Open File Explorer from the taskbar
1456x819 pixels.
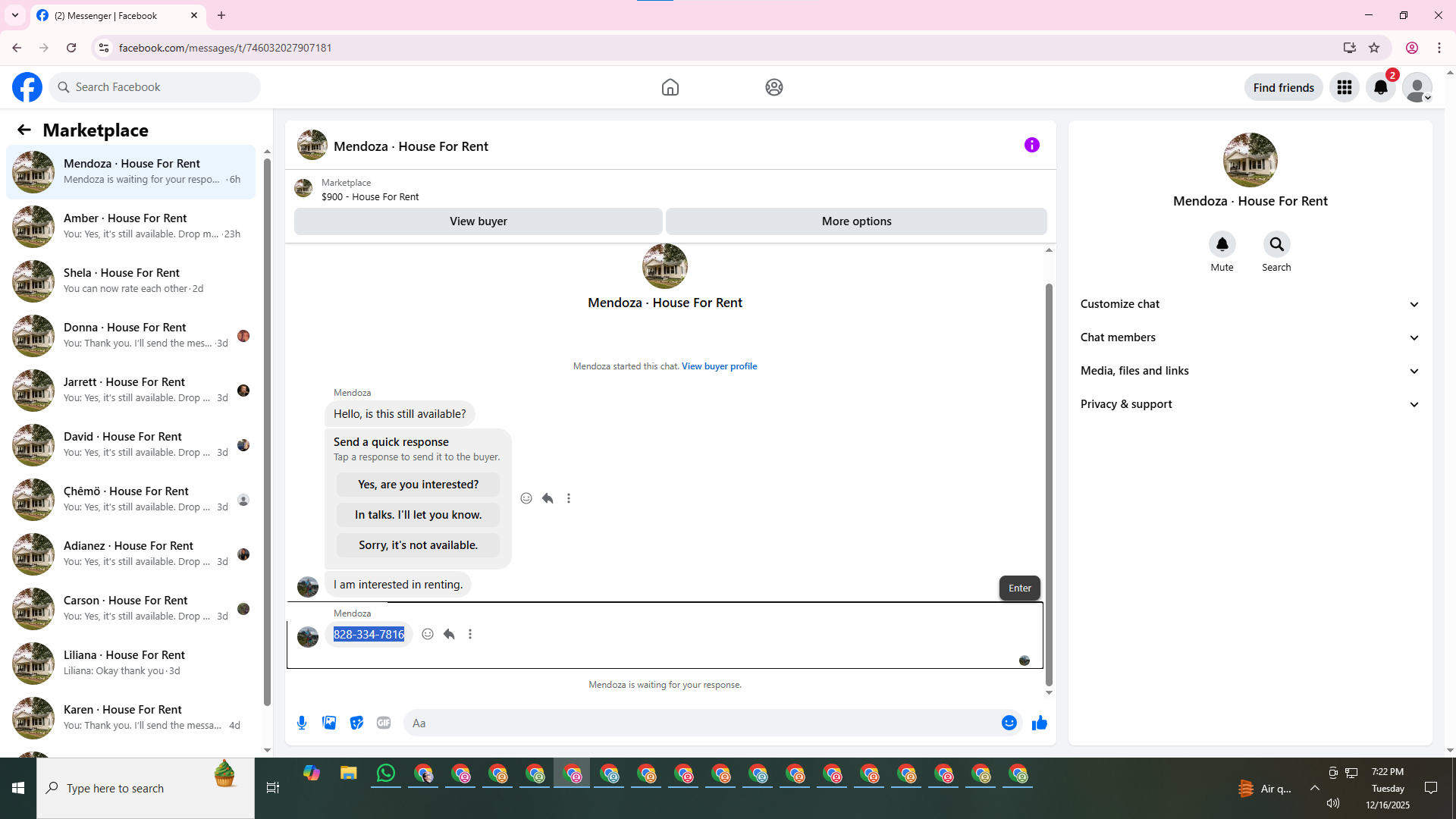click(x=349, y=773)
